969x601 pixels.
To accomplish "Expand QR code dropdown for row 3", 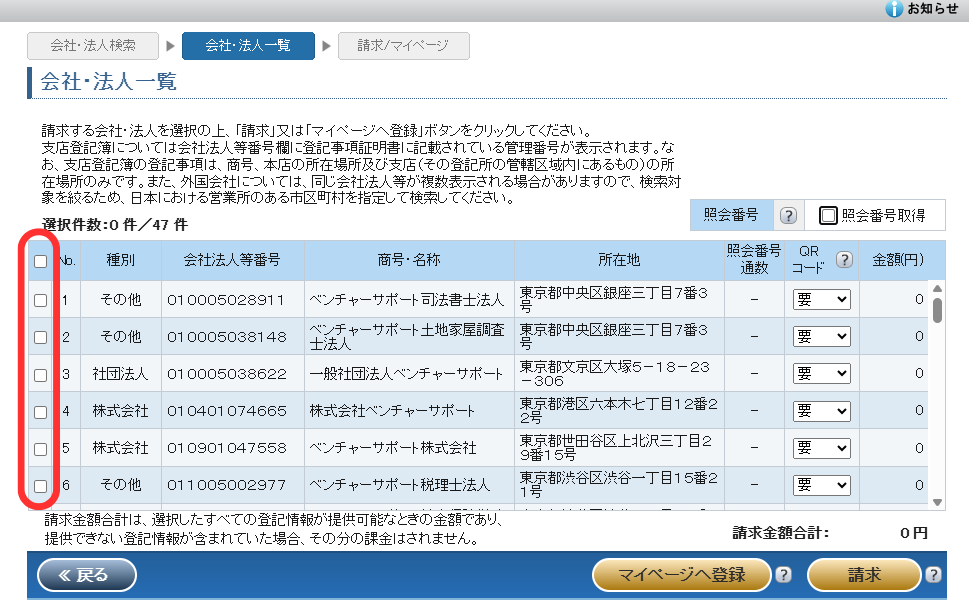I will (821, 374).
